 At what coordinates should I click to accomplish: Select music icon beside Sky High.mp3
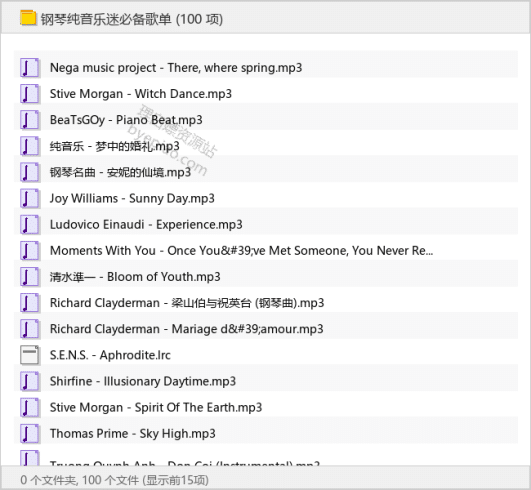coord(30,433)
